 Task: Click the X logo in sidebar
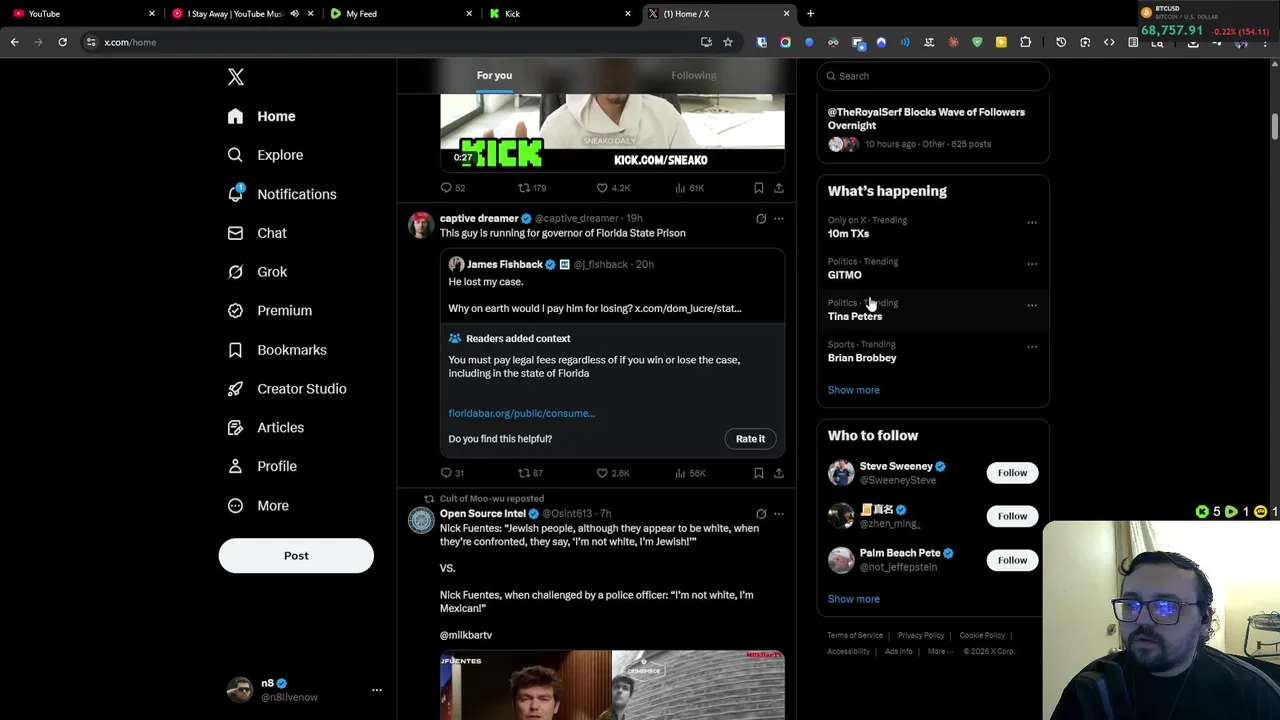tap(236, 77)
